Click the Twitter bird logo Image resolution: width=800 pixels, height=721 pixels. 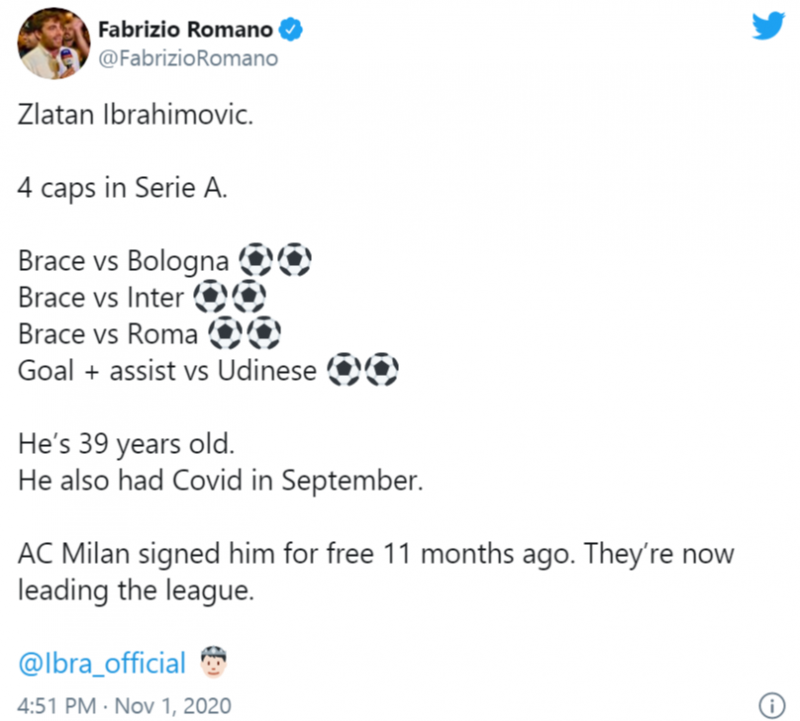point(768,27)
